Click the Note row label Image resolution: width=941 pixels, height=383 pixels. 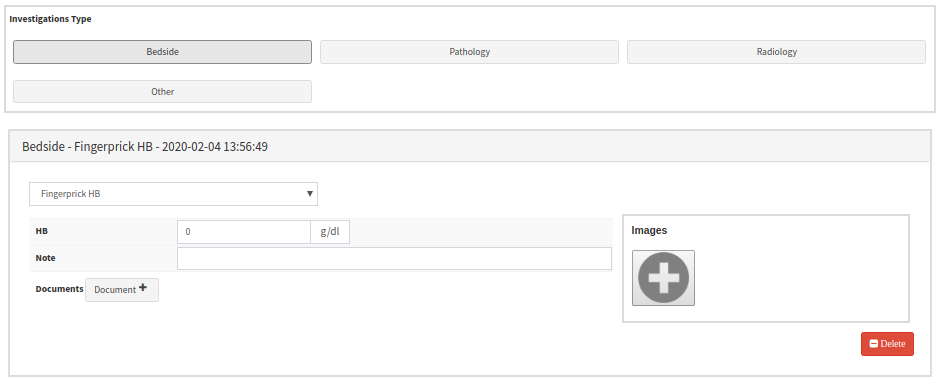click(46, 258)
